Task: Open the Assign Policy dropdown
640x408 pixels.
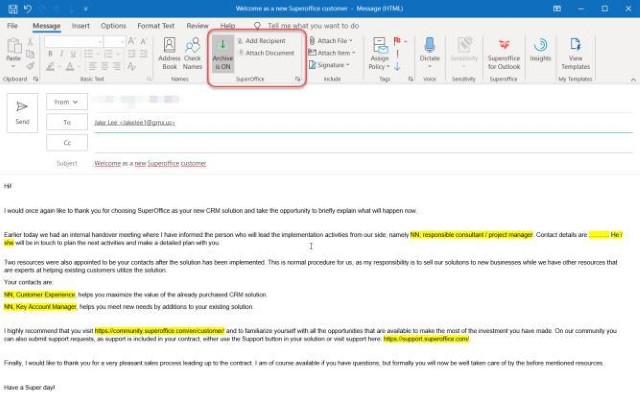Action: point(380,54)
